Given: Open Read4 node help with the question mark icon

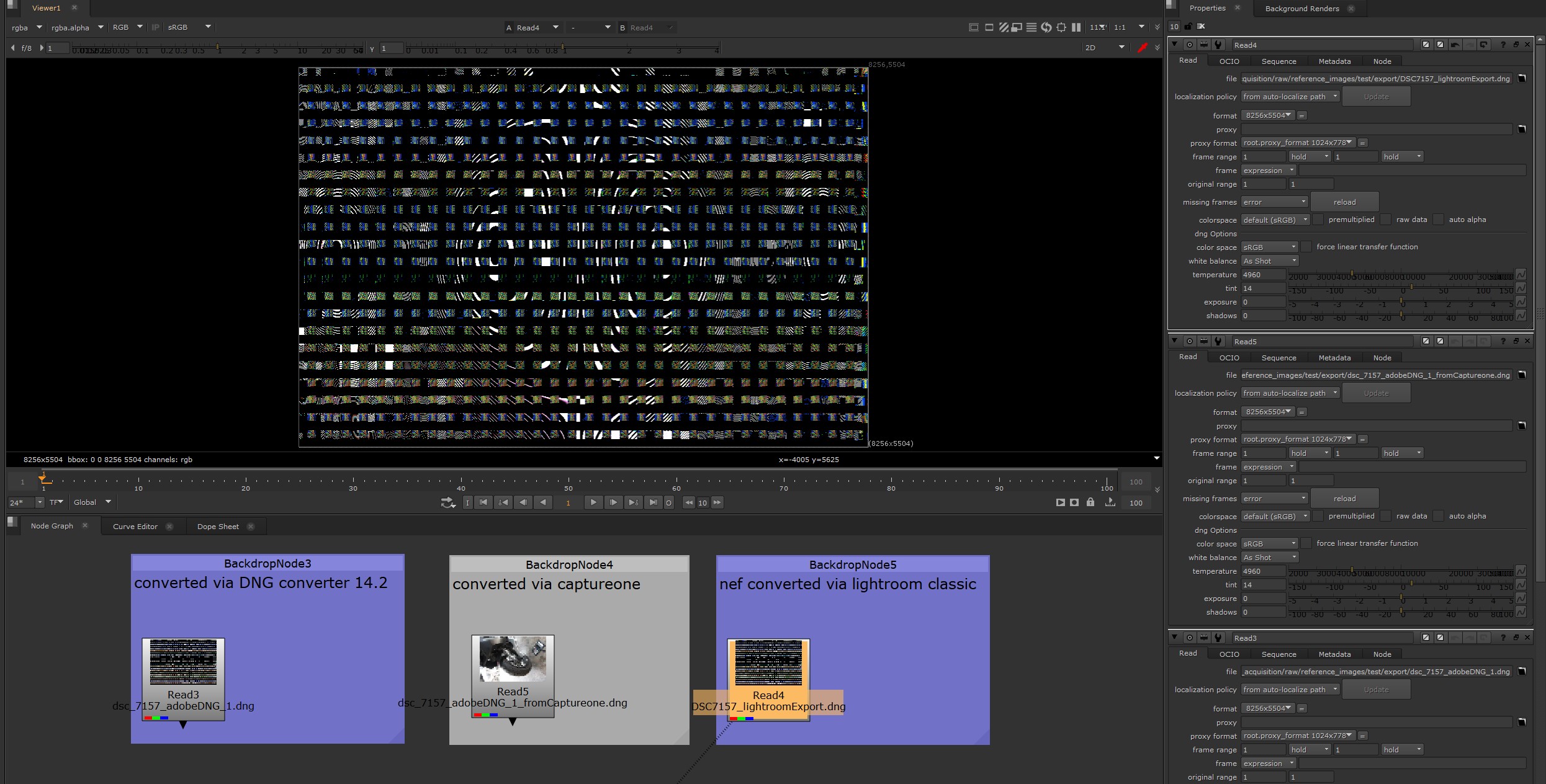Looking at the screenshot, I should [1503, 45].
